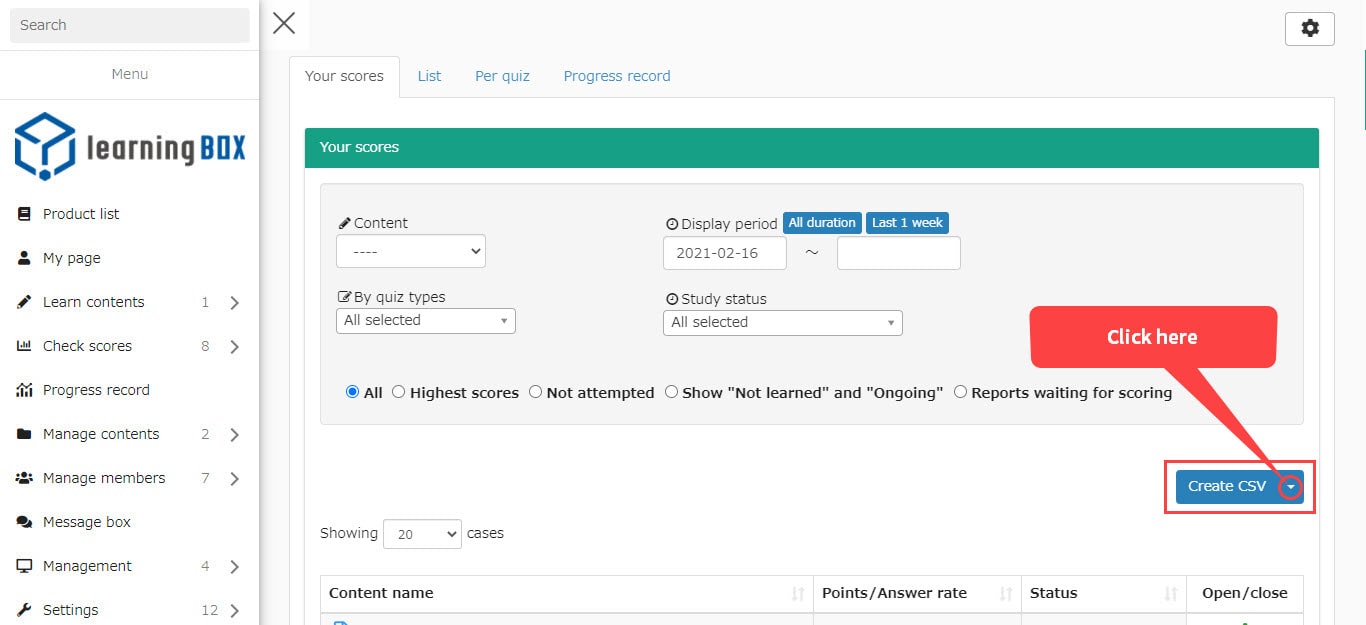Open Product list from the sidebar
This screenshot has width=1366, height=625.
pos(81,214)
